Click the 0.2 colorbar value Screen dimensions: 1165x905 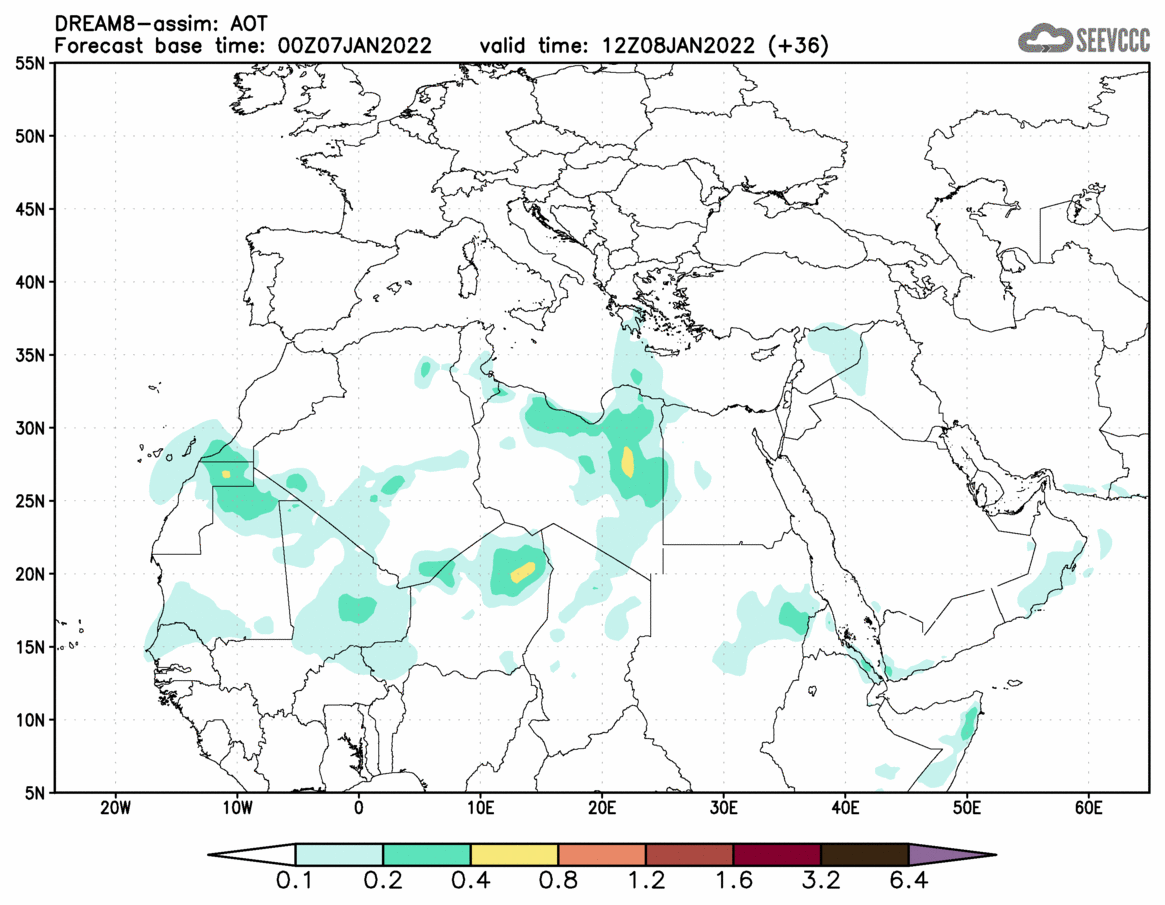(383, 881)
